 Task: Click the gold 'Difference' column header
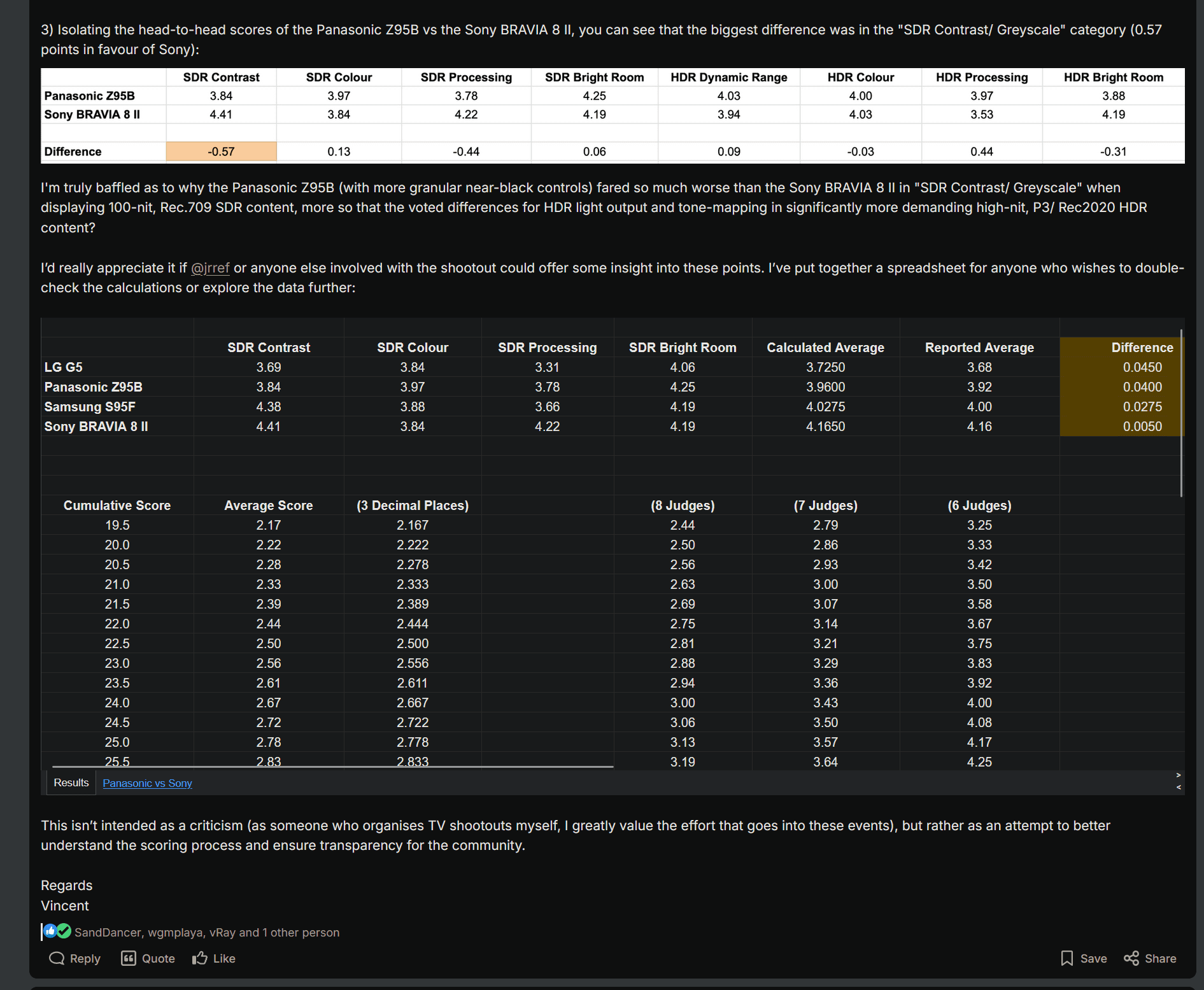tap(1142, 348)
